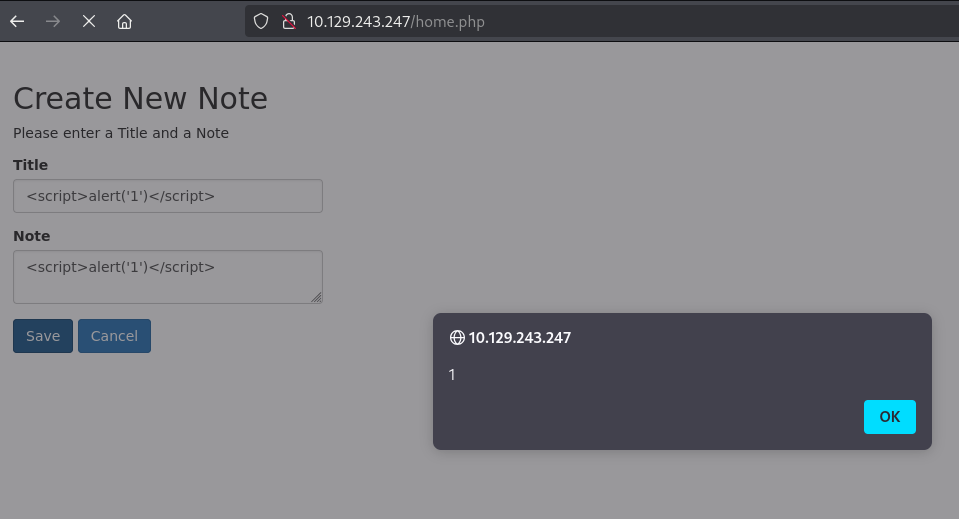Click the tracking protection shield icon
The image size is (959, 519).
click(261, 21)
